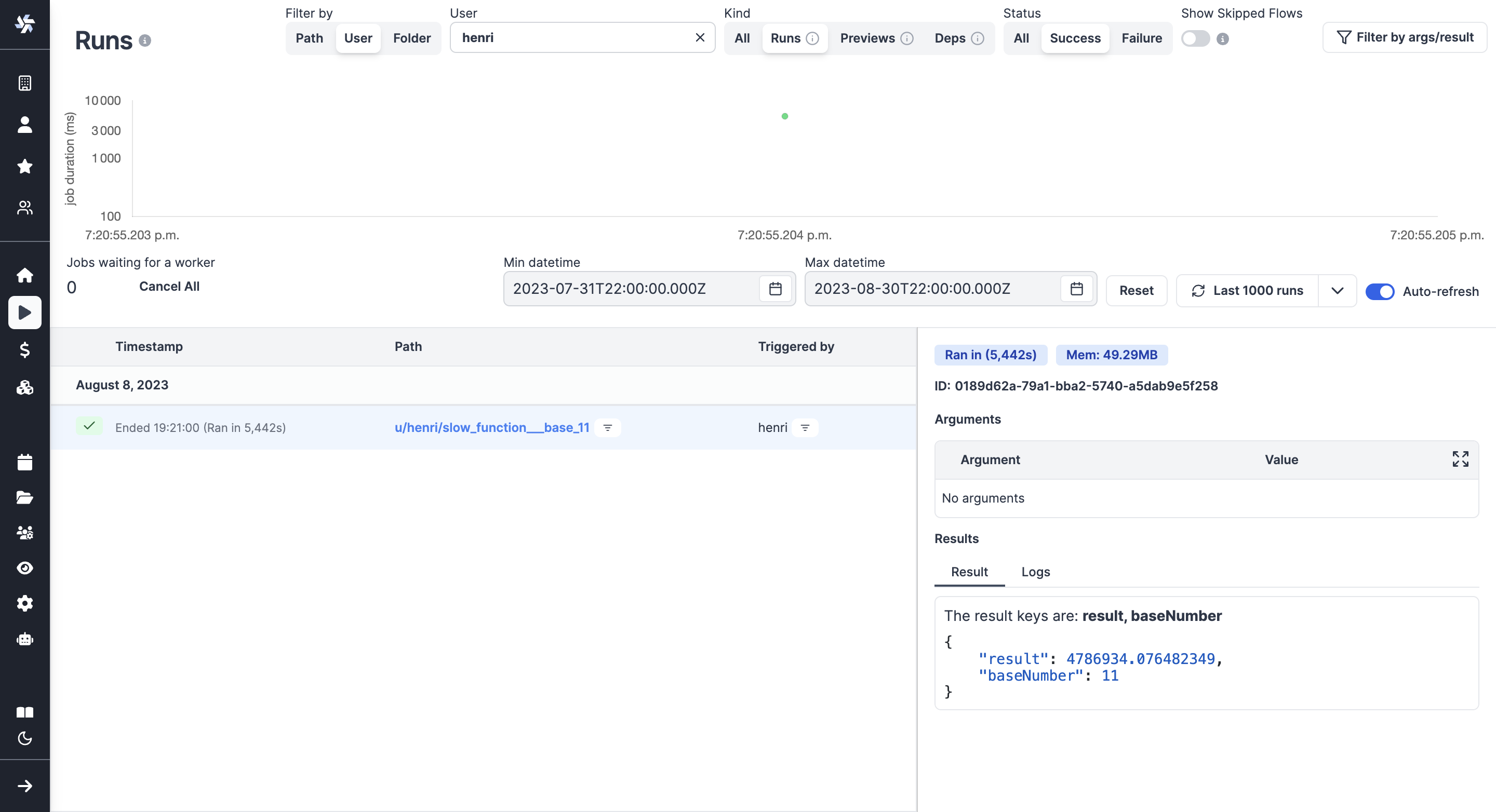This screenshot has height=812, width=1496.
Task: Toggle Show Skipped Flows switch
Action: pos(1195,39)
